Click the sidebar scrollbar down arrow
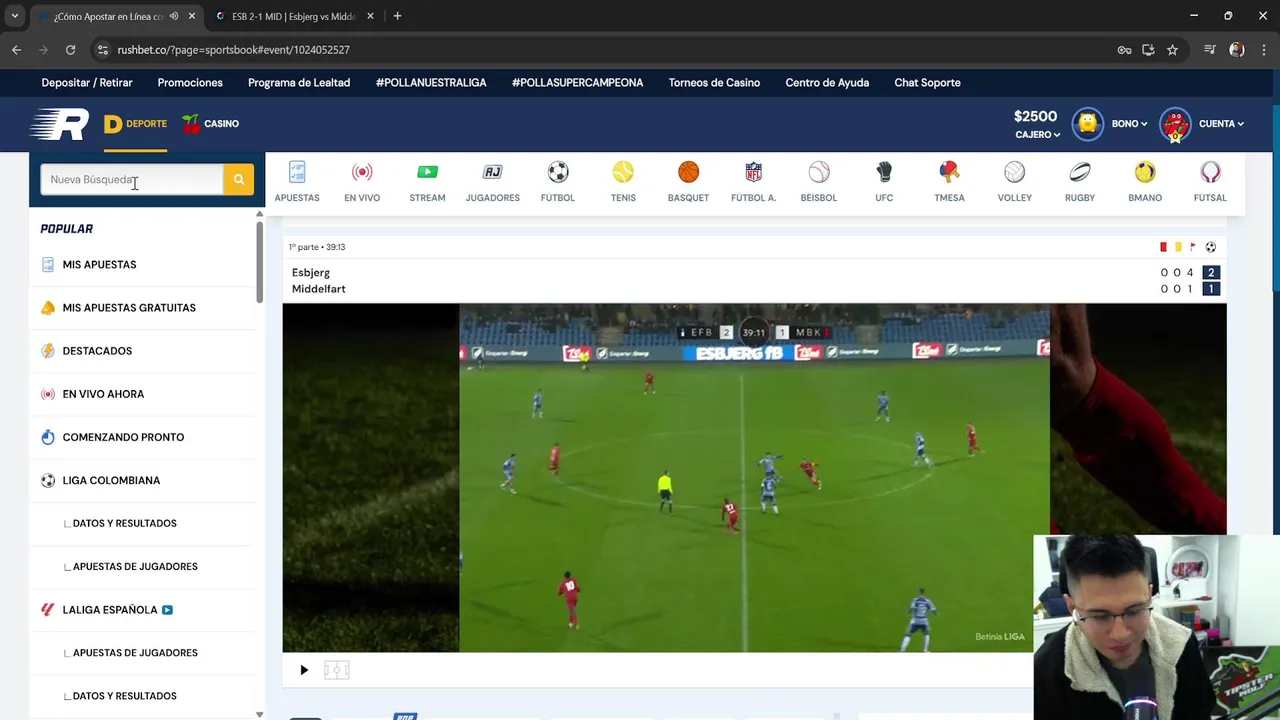Viewport: 1280px width, 720px height. [x=260, y=714]
